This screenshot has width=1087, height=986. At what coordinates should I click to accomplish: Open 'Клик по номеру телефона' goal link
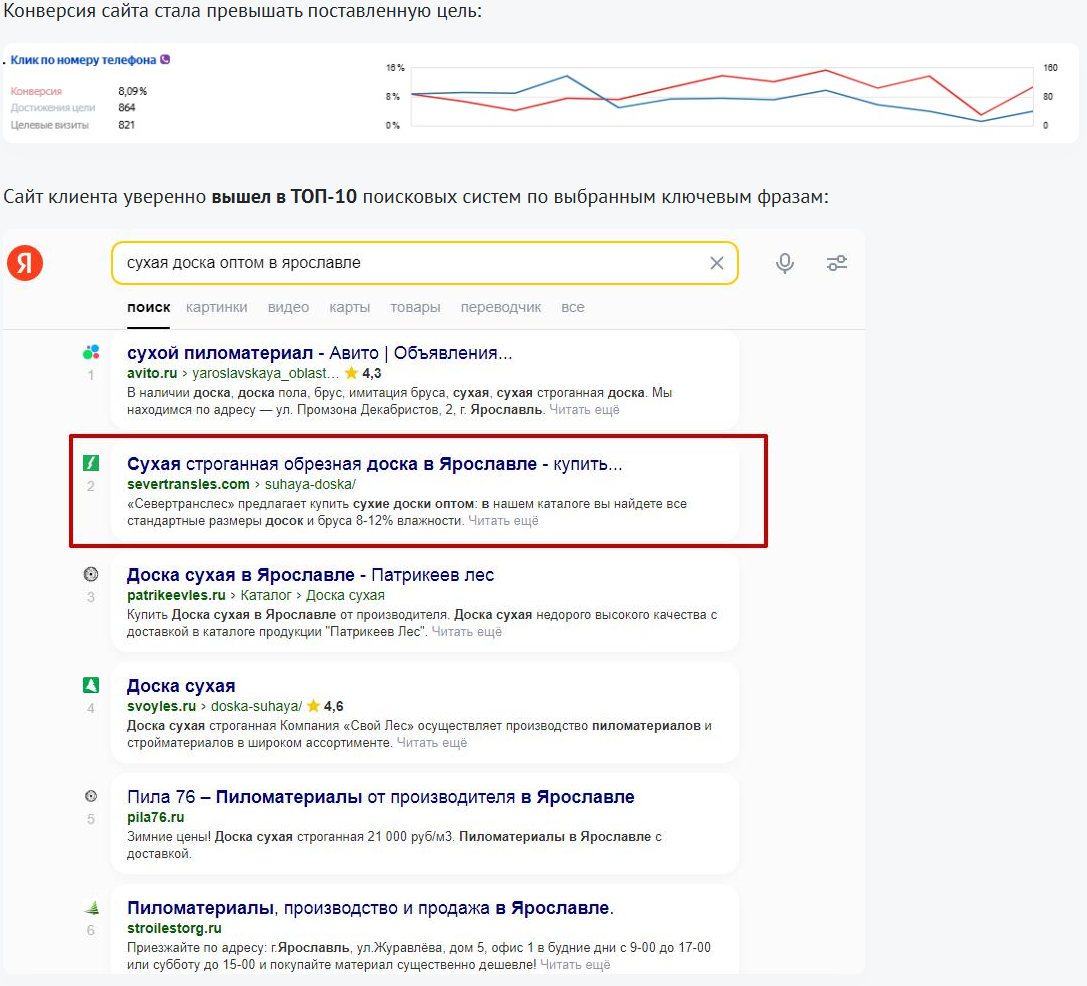(83, 60)
